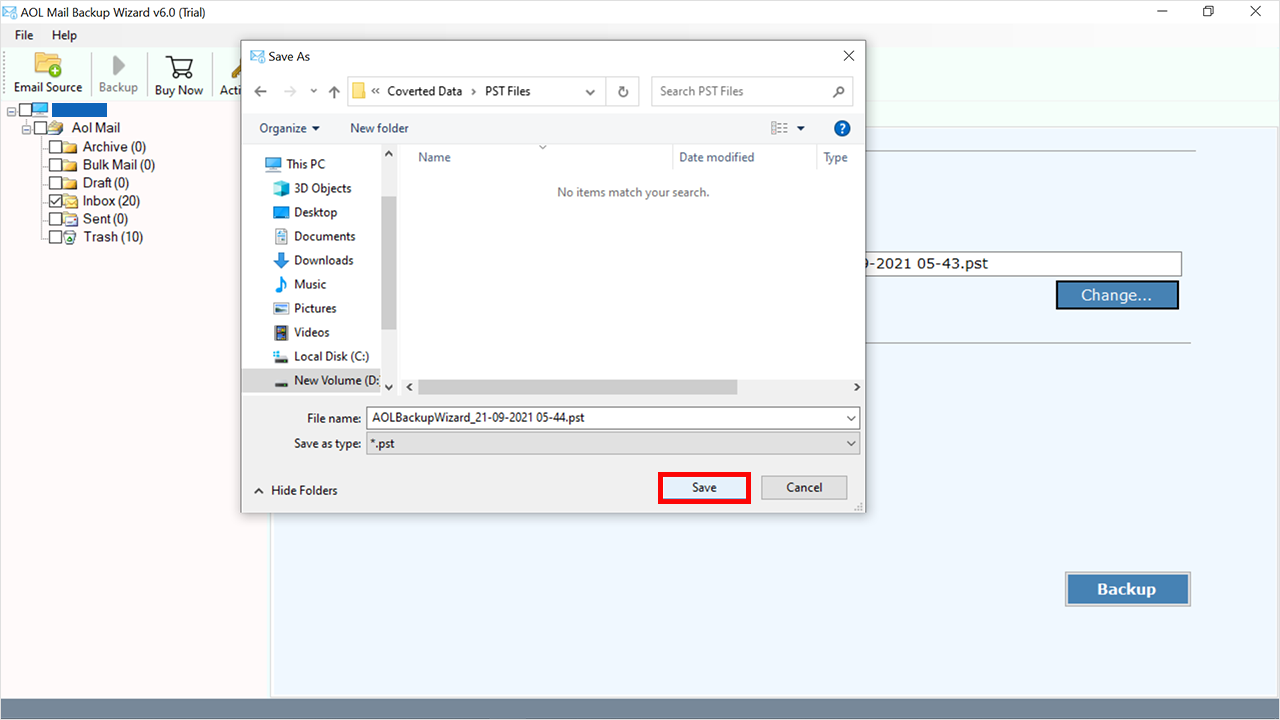Select 3D Objects in navigation pane
Image resolution: width=1280 pixels, height=720 pixels.
(x=312, y=188)
